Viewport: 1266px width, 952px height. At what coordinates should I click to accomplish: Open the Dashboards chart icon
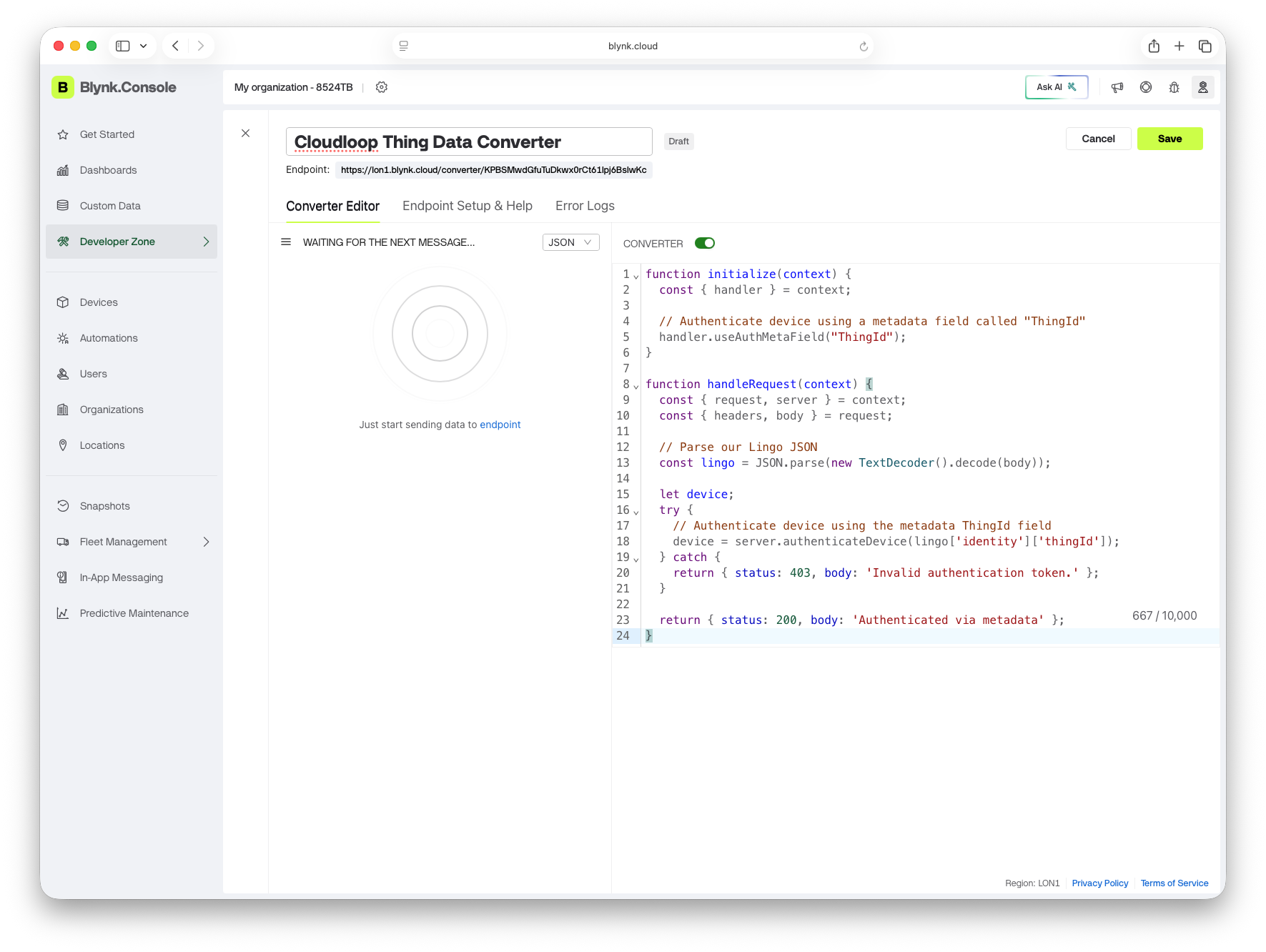click(63, 170)
